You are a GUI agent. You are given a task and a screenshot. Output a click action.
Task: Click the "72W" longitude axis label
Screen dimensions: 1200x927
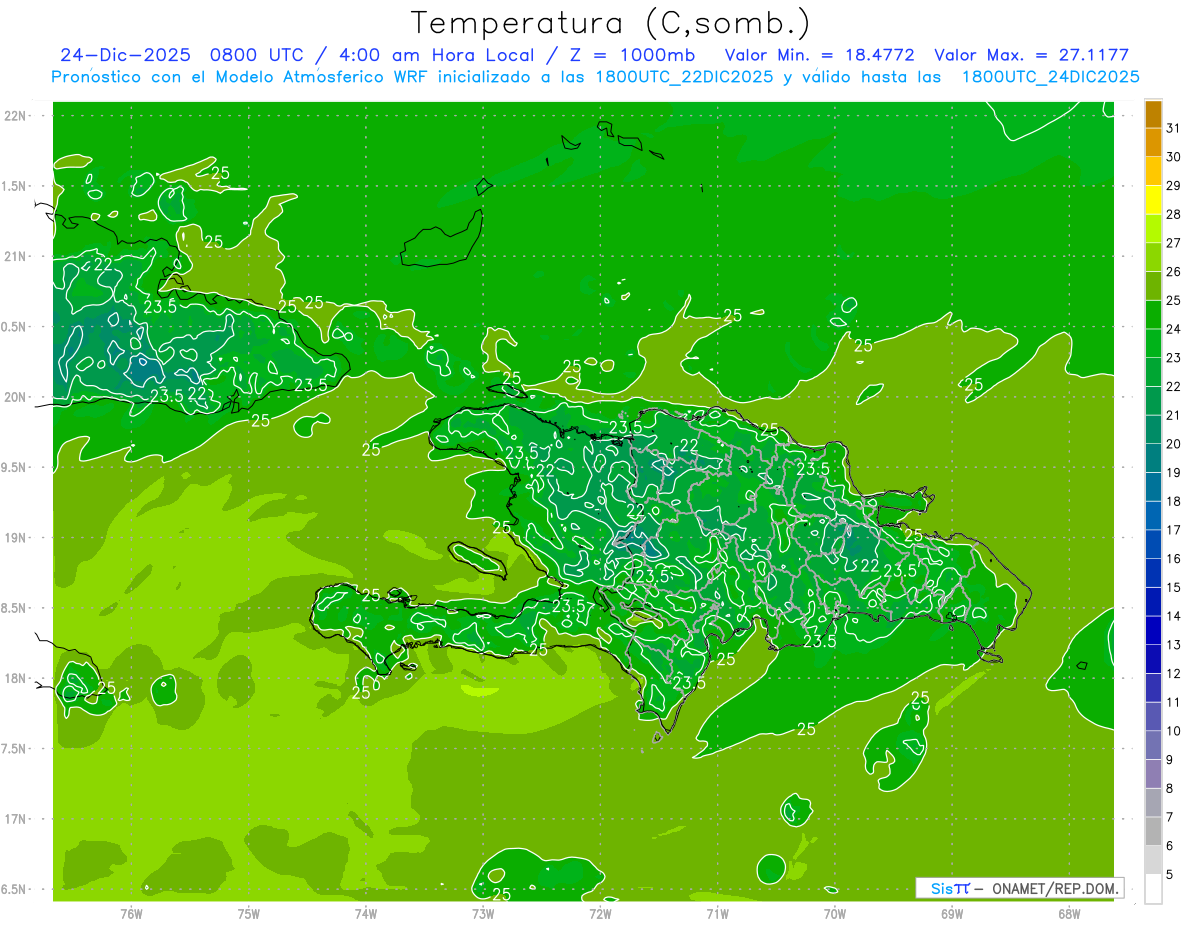point(600,913)
